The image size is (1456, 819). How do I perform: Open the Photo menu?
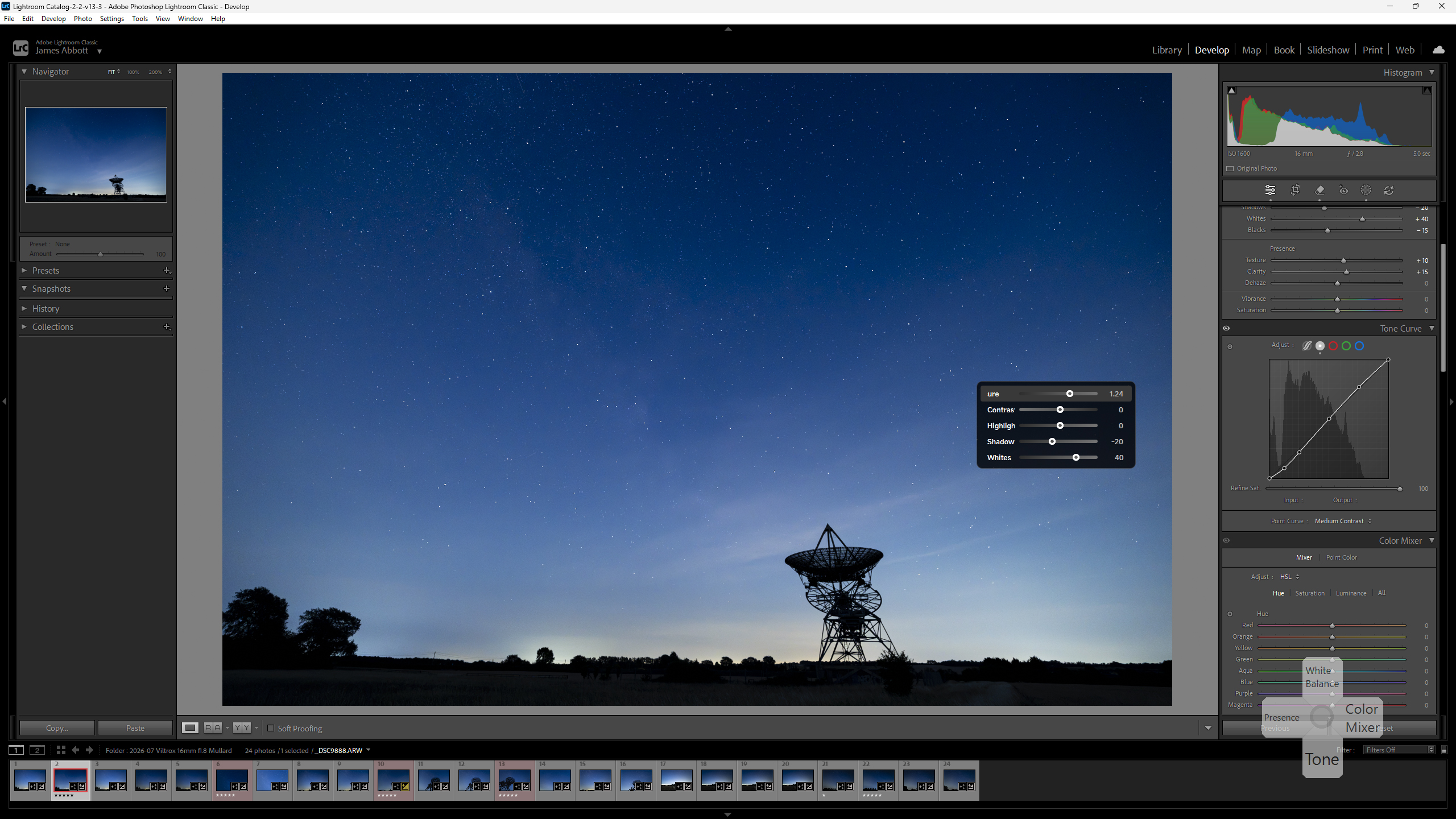pyautogui.click(x=82, y=19)
